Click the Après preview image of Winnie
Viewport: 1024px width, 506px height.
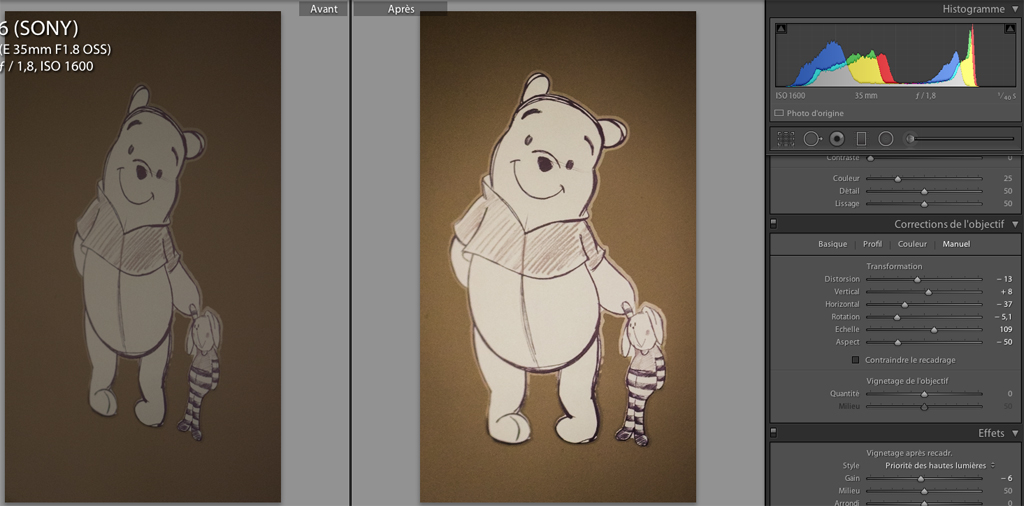point(558,257)
